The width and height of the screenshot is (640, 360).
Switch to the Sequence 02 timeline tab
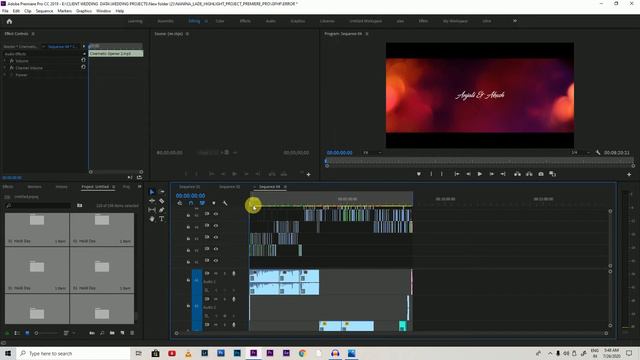229,187
